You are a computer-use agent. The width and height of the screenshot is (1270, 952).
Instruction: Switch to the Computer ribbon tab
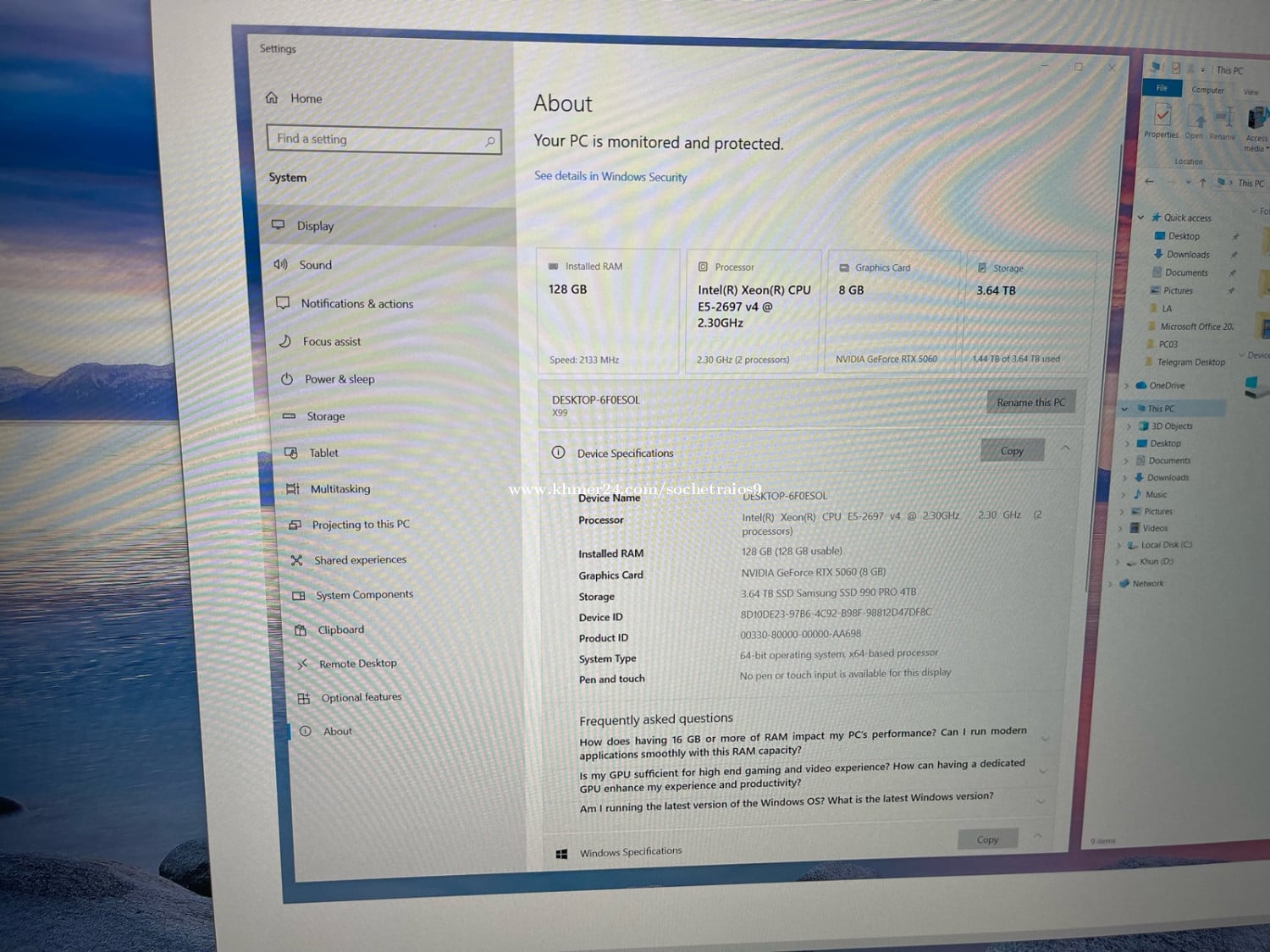(1207, 90)
